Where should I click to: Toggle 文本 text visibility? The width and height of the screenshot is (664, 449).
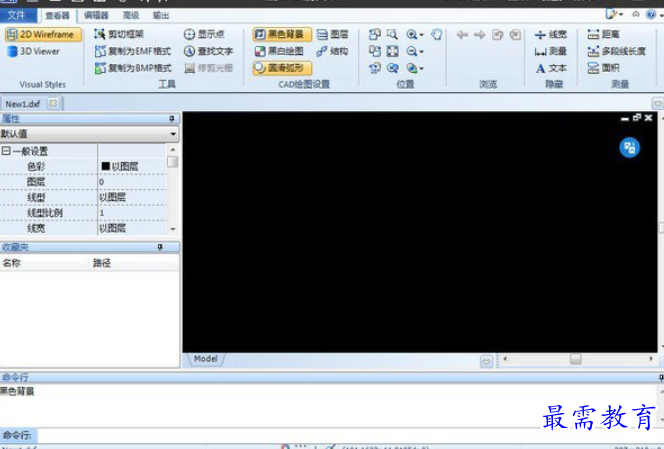pos(551,68)
